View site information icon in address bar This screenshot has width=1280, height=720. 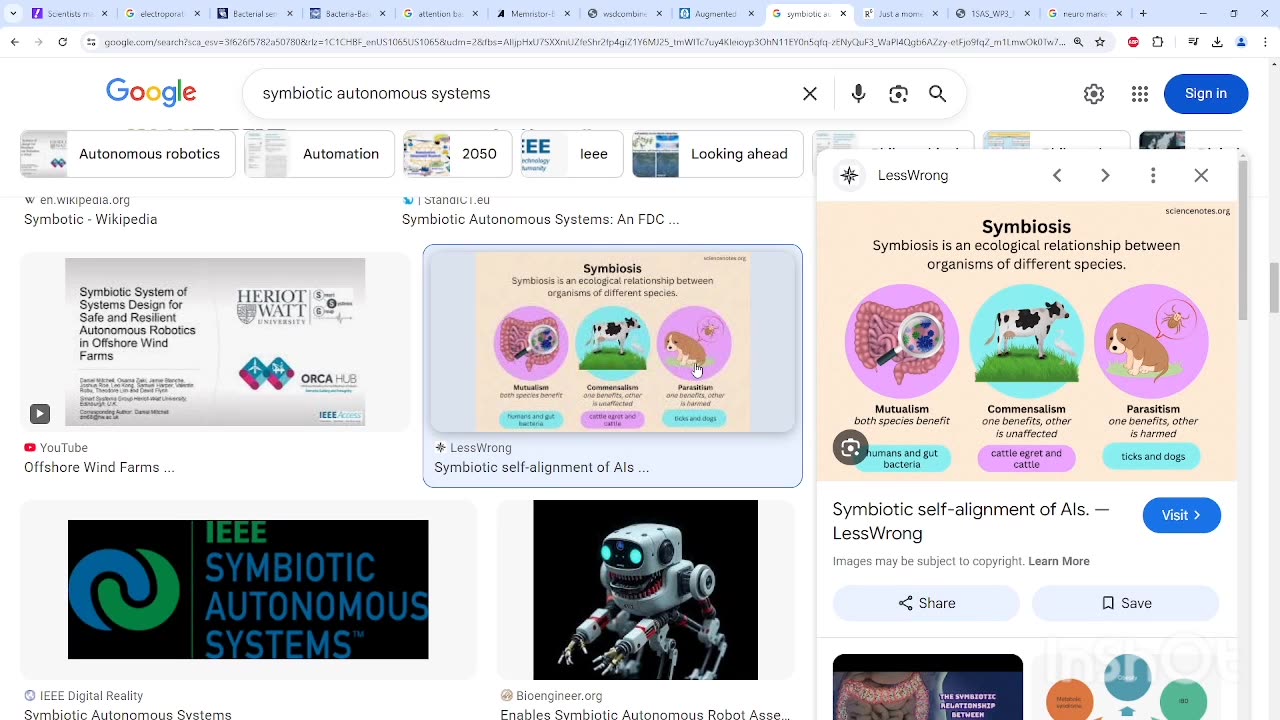click(91, 42)
